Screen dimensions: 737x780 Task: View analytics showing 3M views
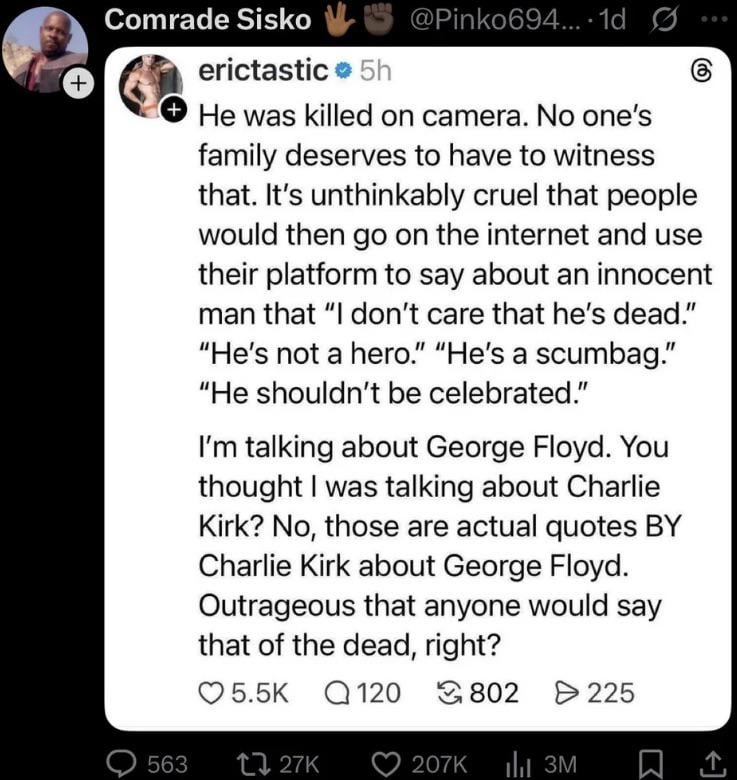[x=541, y=763]
